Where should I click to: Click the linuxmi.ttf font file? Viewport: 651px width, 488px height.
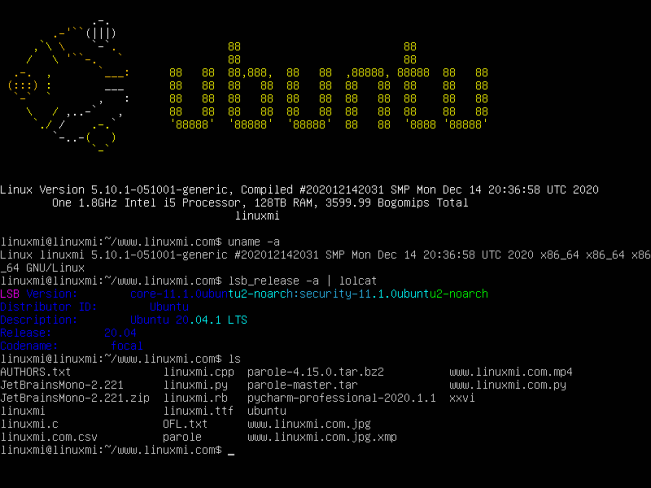[x=198, y=411]
